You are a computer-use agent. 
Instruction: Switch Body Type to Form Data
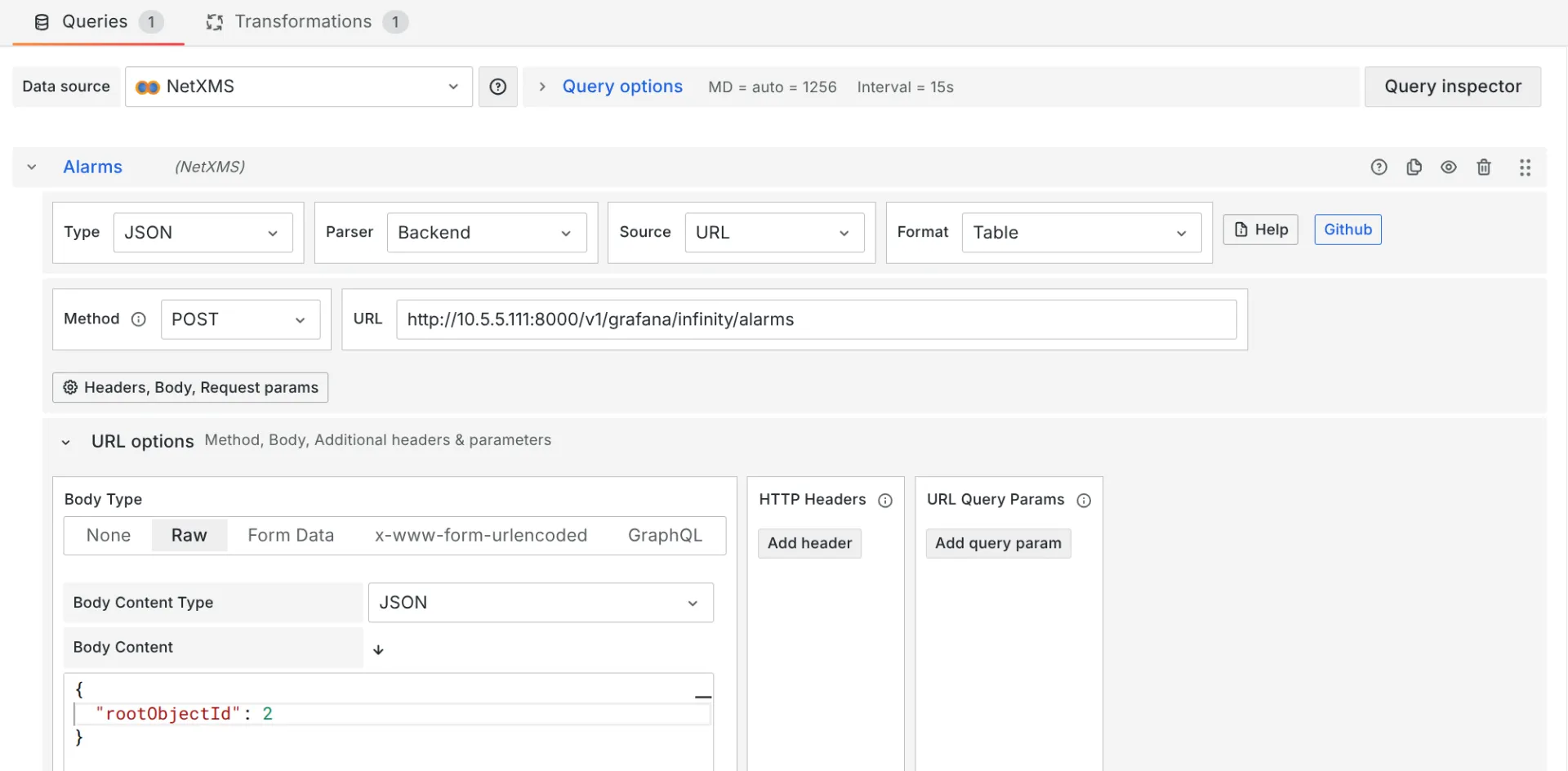pyautogui.click(x=291, y=535)
